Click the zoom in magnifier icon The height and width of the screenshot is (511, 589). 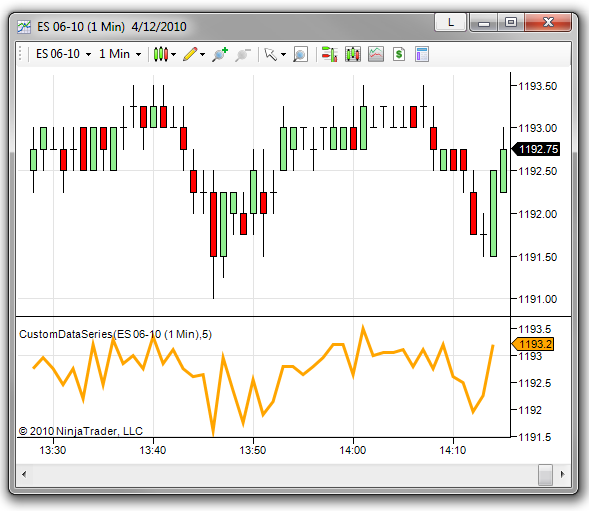click(x=220, y=54)
